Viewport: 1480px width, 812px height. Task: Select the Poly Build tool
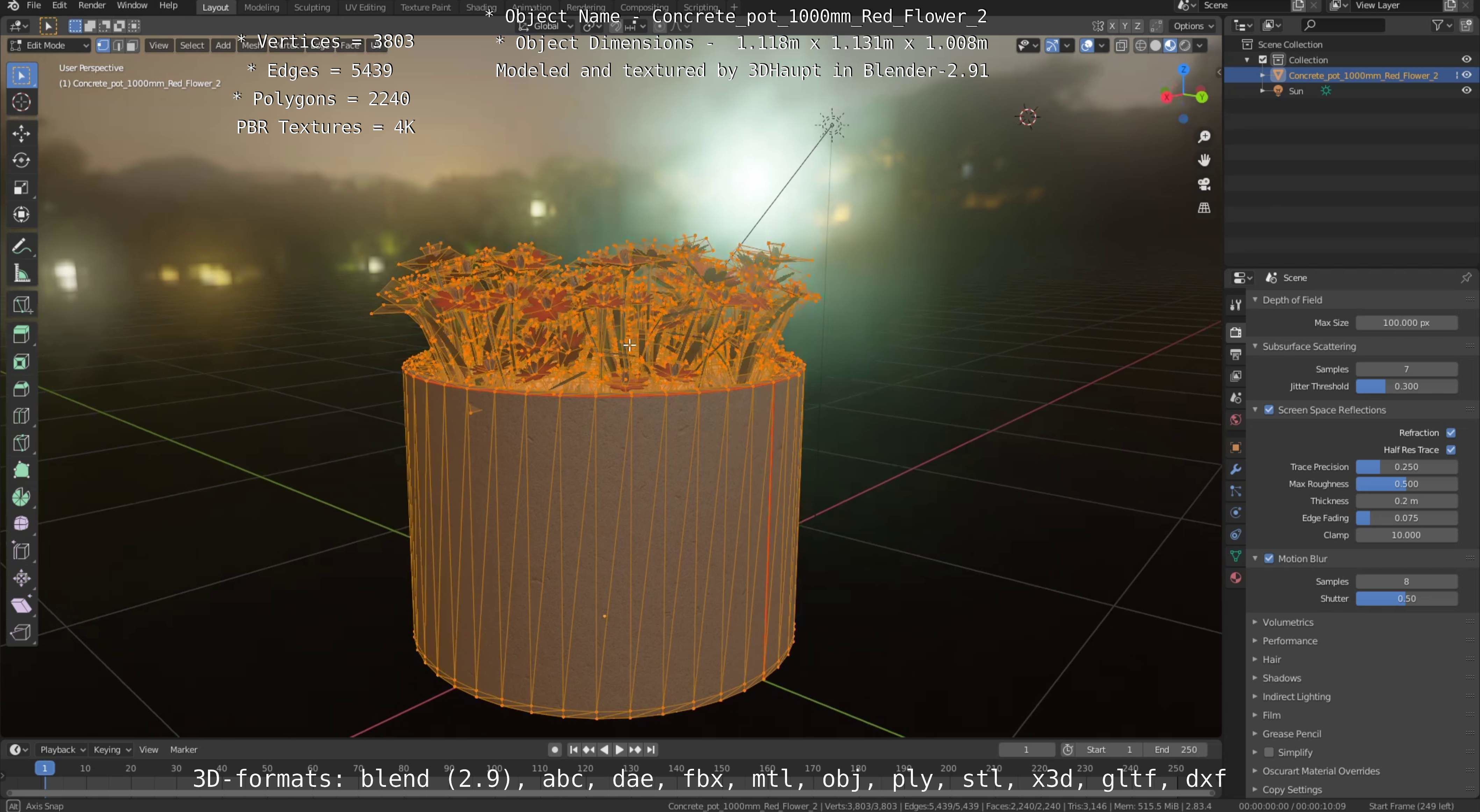[21, 470]
